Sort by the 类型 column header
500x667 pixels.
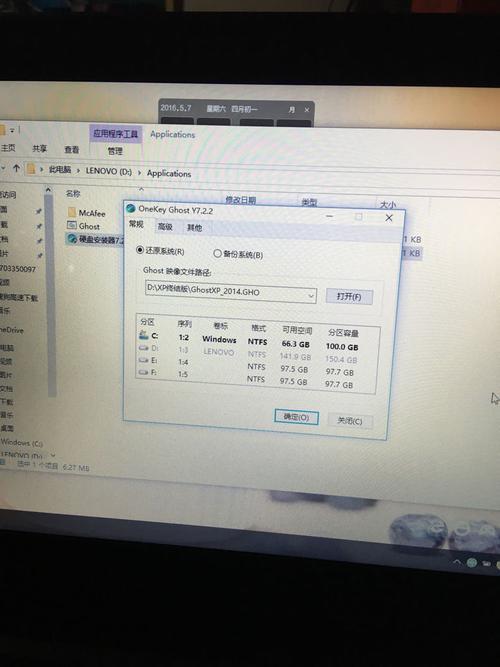pyautogui.click(x=309, y=202)
